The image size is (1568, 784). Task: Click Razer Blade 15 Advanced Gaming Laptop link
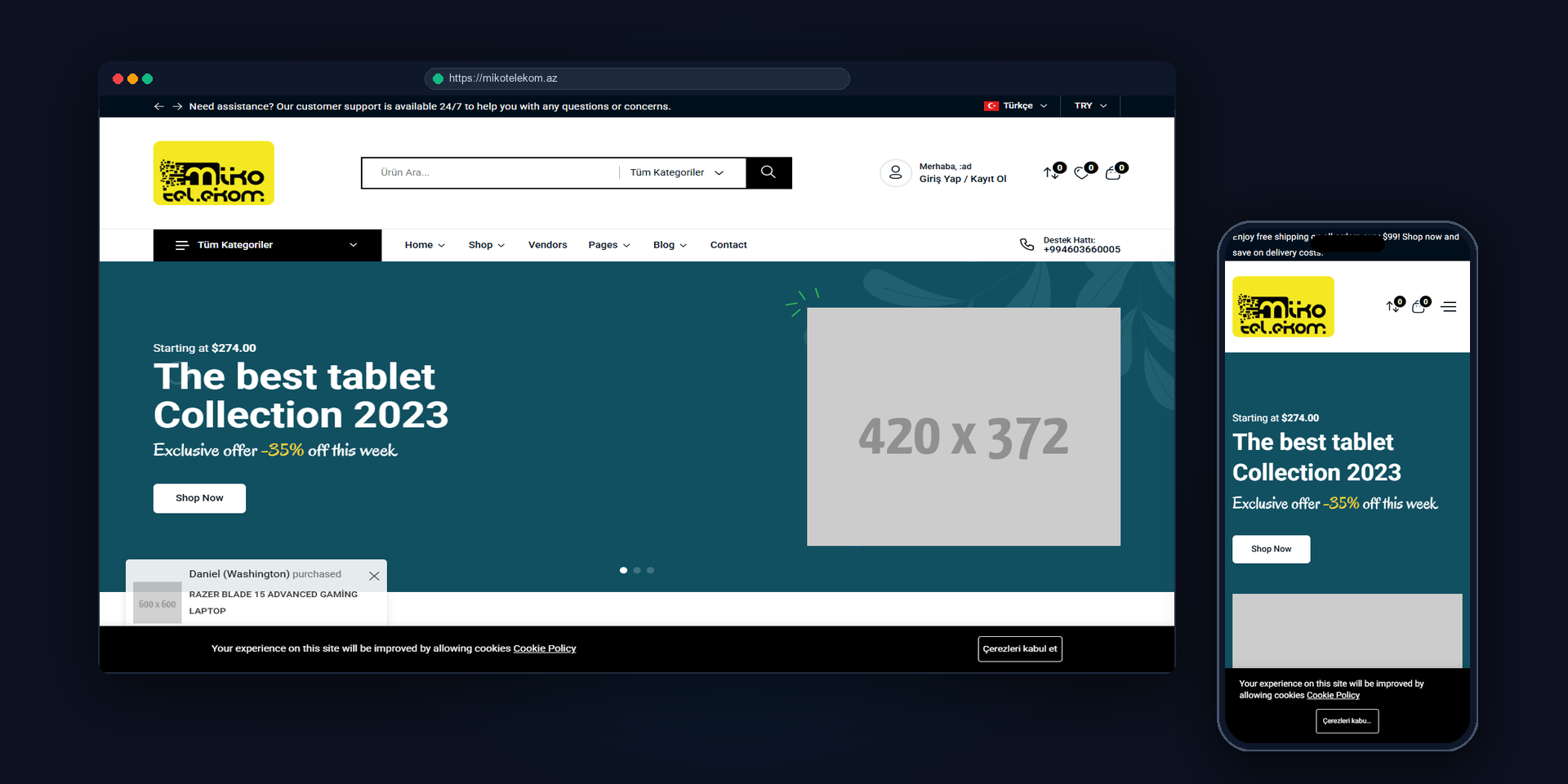click(x=274, y=603)
